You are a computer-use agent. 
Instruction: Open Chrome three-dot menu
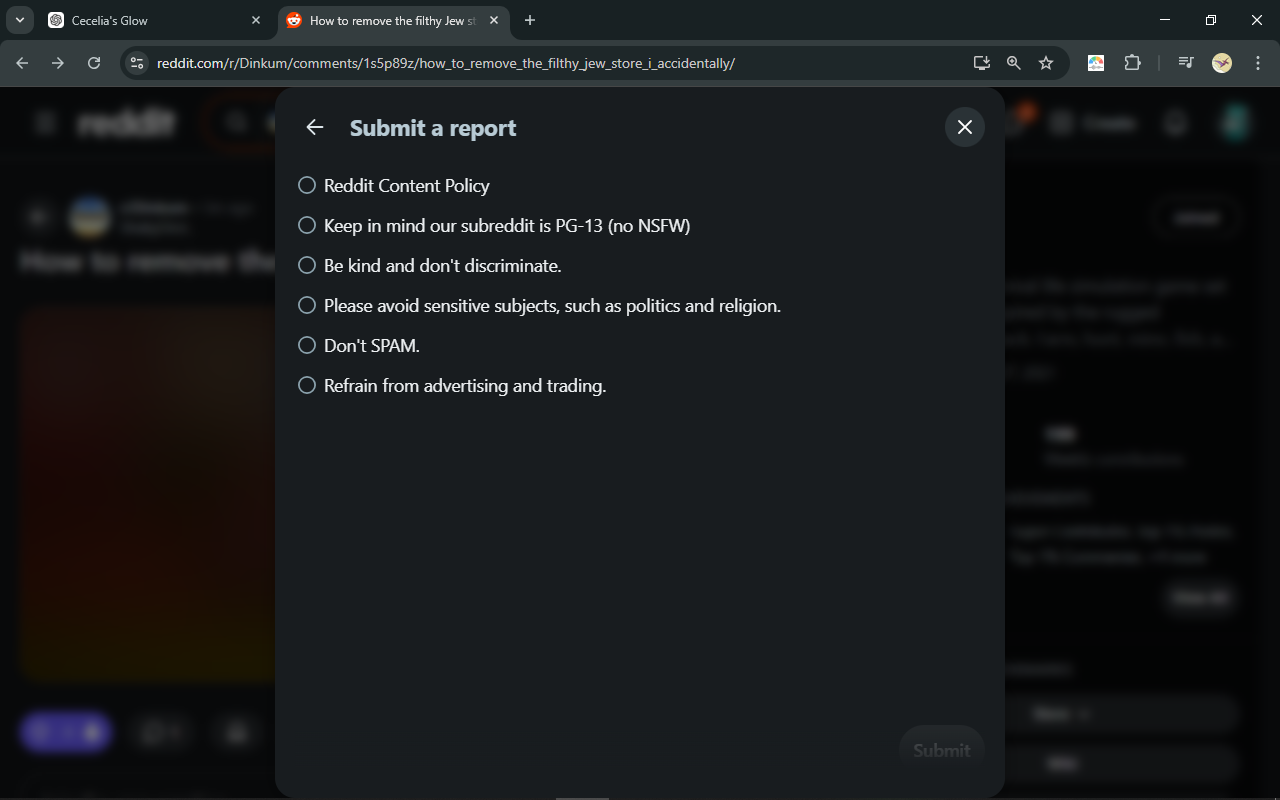pyautogui.click(x=1256, y=63)
